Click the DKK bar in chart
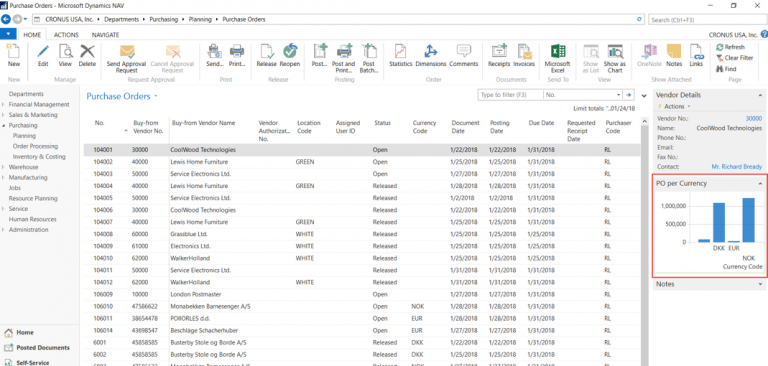The image size is (768, 366). tap(719, 222)
